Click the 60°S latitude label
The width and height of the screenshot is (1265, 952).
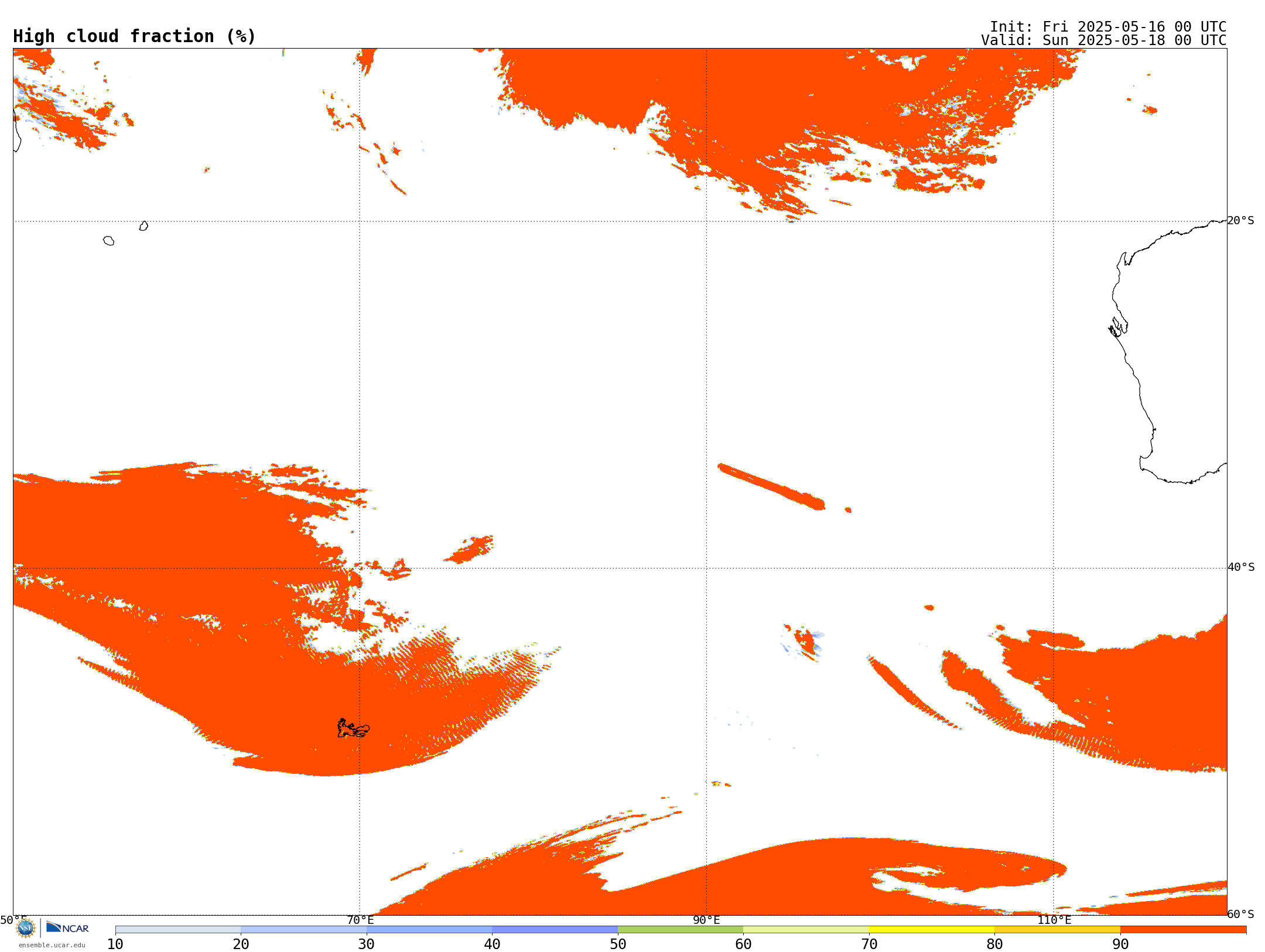pos(1240,914)
